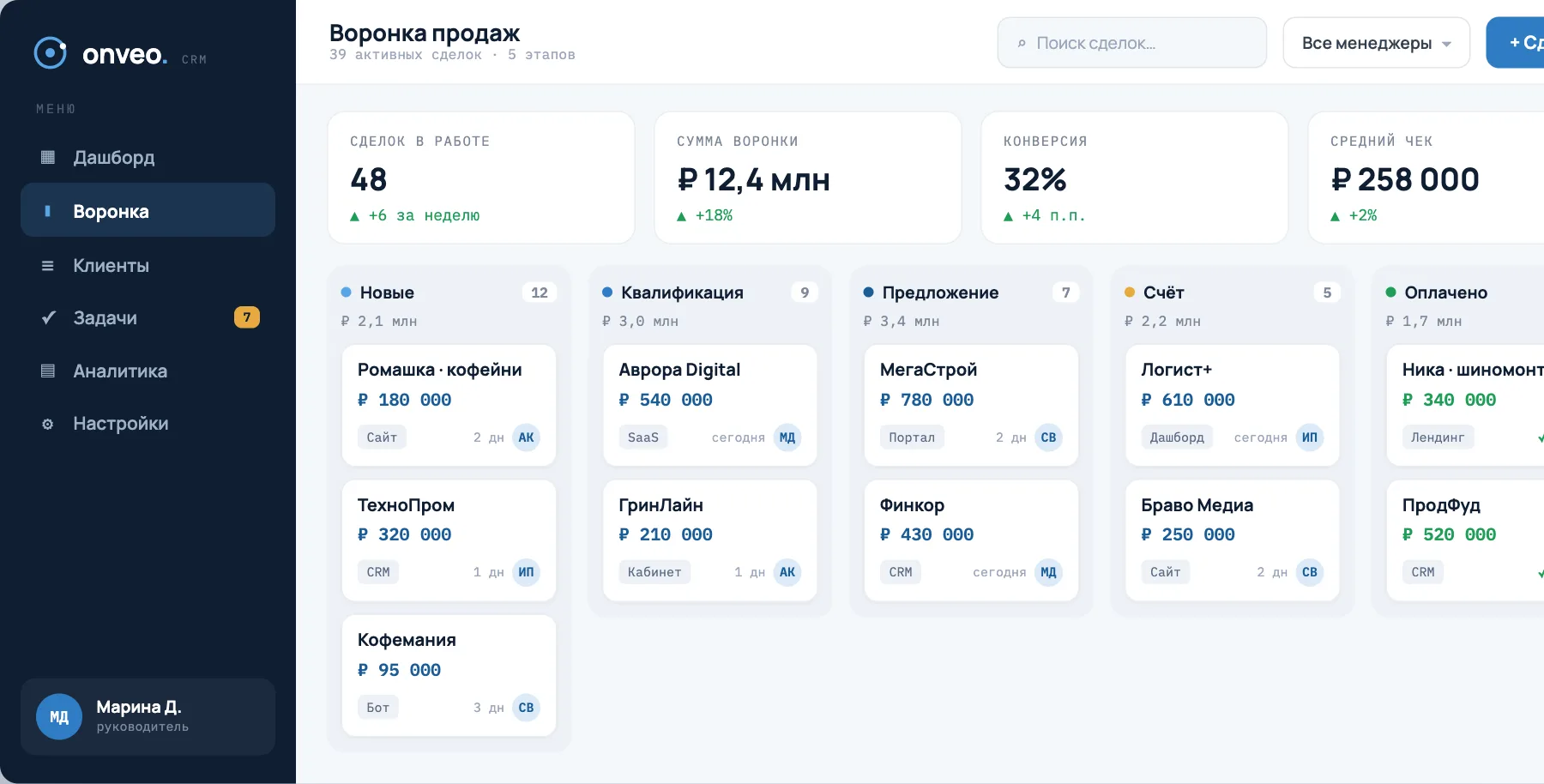1544x784 pixels.
Task: Click the Счёт count badge 5
Action: 1327,292
